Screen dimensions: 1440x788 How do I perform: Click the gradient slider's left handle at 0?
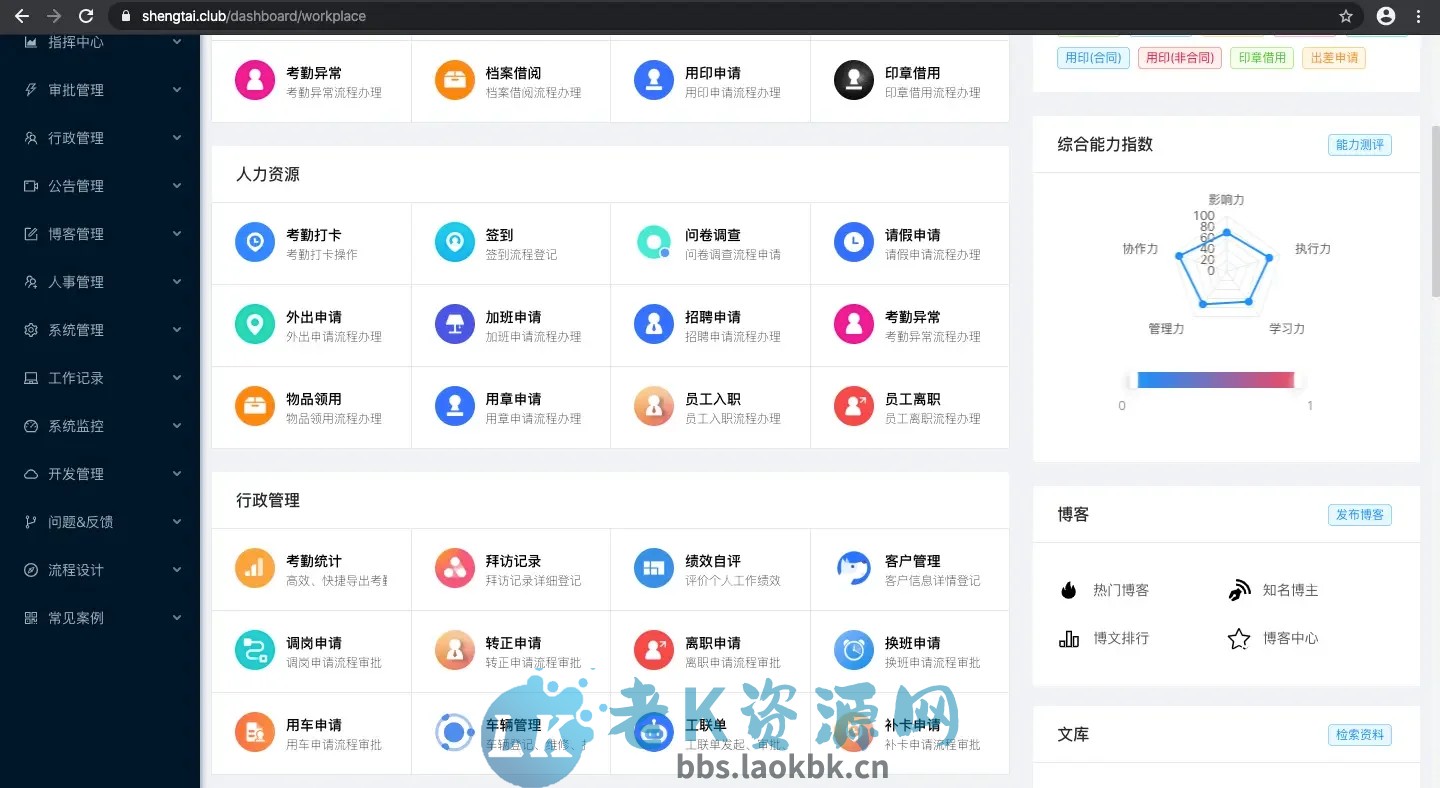[x=1133, y=380]
